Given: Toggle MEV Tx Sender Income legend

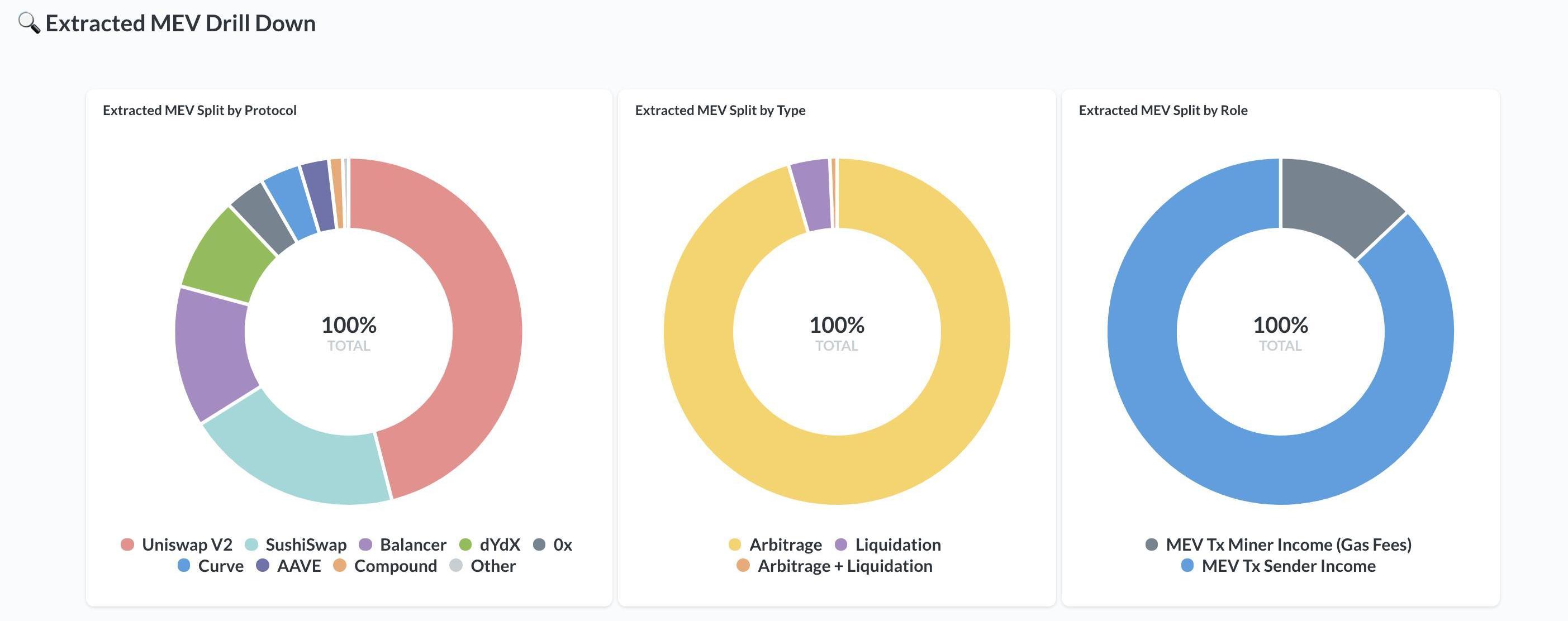Looking at the screenshot, I should point(1279,566).
